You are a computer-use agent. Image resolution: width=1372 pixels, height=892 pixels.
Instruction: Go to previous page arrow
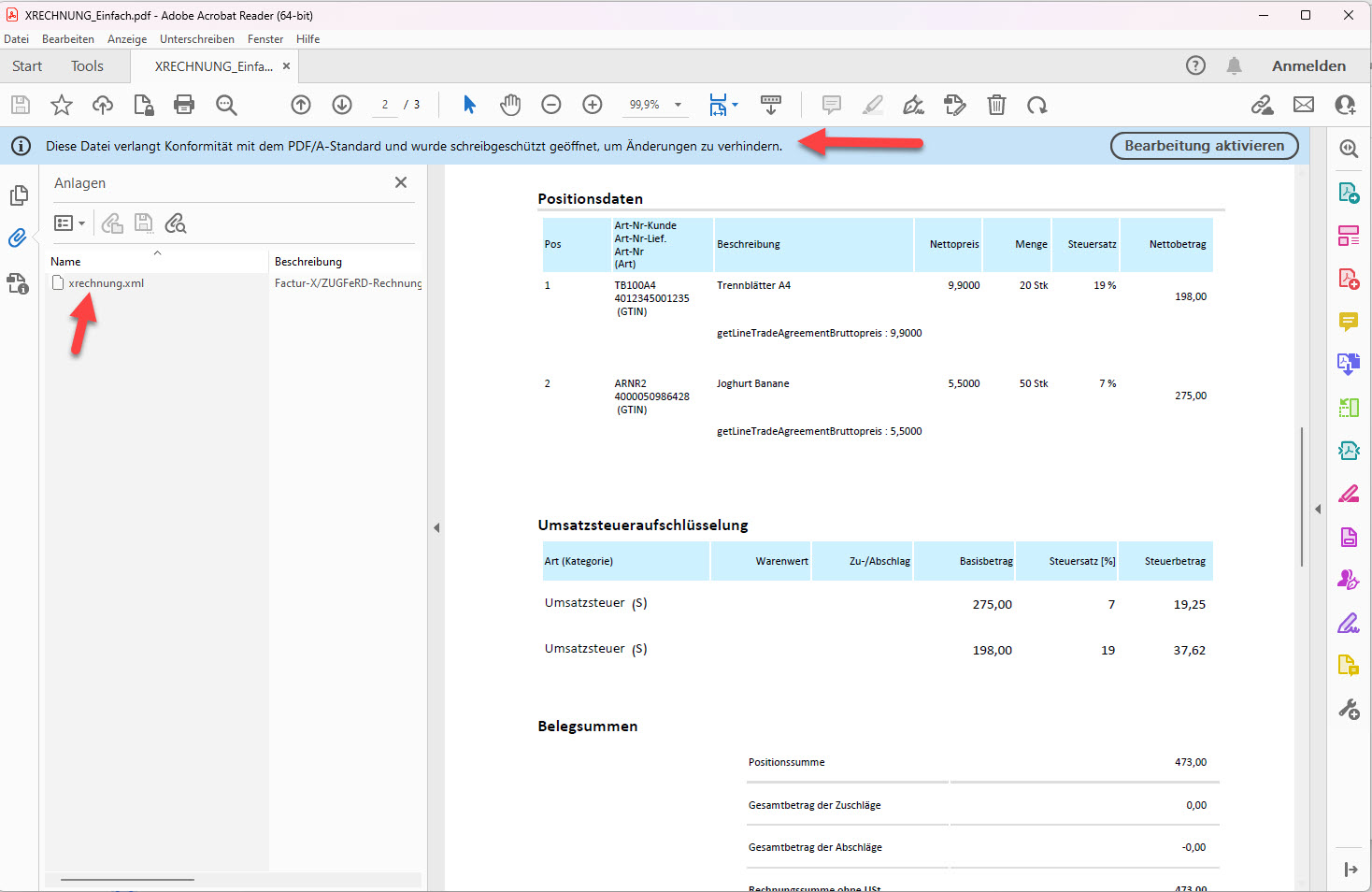click(x=301, y=105)
